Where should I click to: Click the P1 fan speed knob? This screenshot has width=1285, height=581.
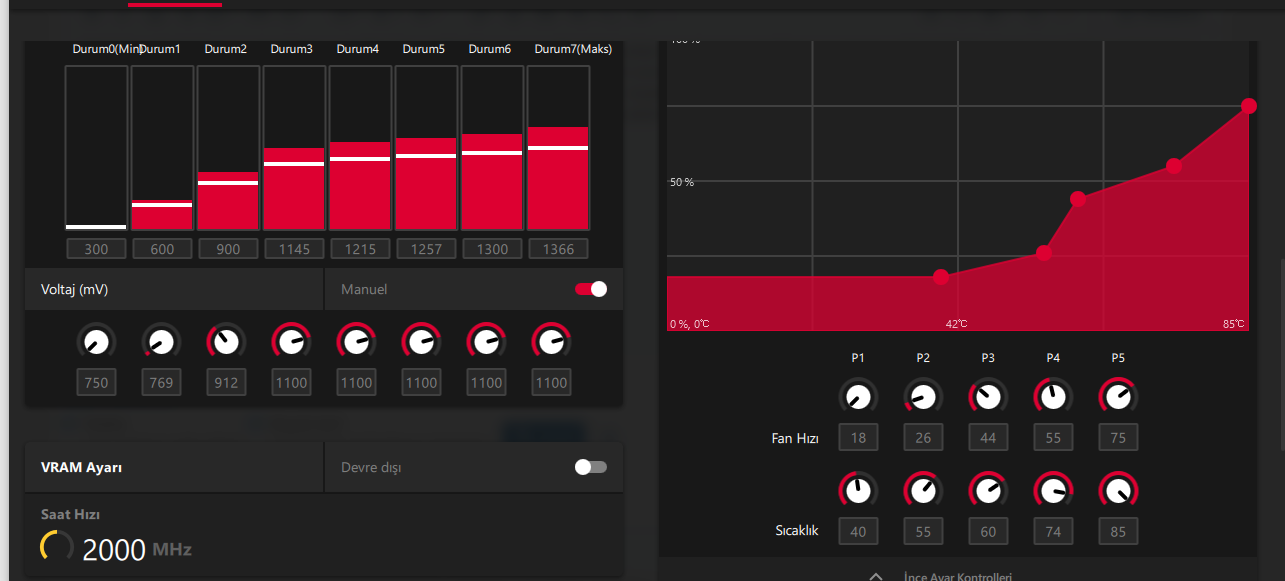(858, 397)
